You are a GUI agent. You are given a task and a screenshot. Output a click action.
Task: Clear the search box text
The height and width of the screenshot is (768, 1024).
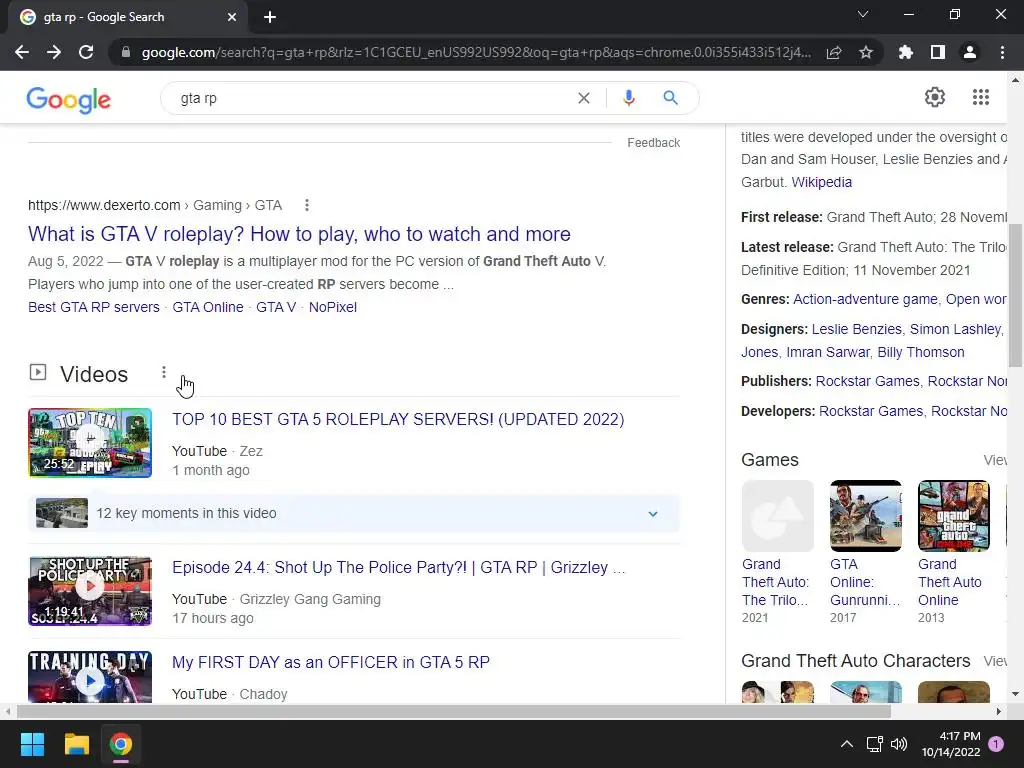(x=584, y=98)
